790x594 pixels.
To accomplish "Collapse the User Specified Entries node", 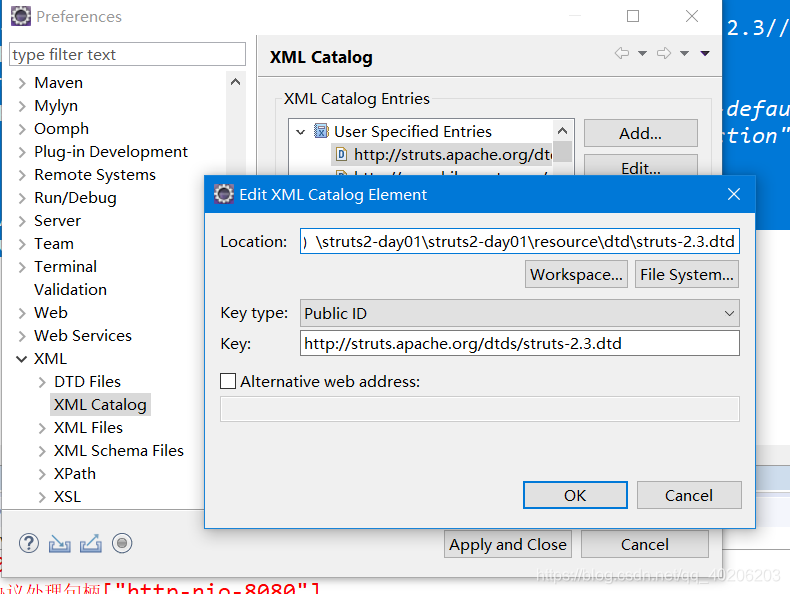I will tap(301, 132).
